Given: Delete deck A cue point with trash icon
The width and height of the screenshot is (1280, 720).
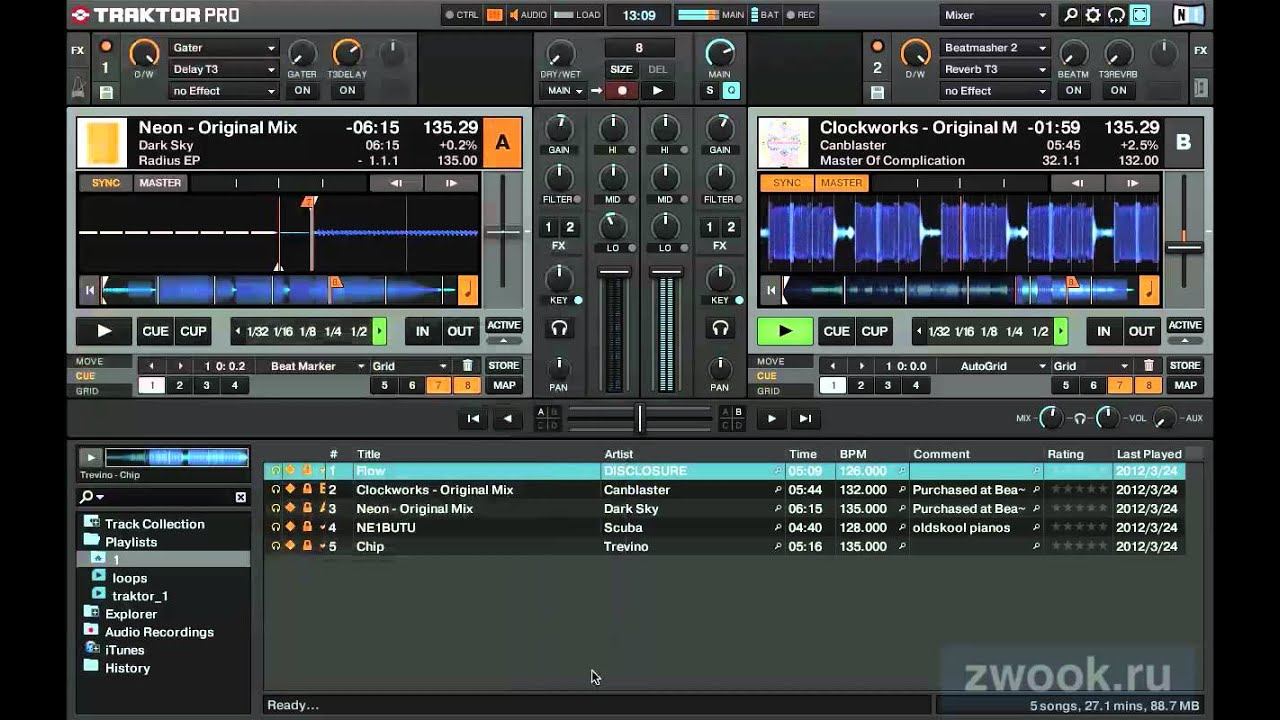Looking at the screenshot, I should [467, 366].
